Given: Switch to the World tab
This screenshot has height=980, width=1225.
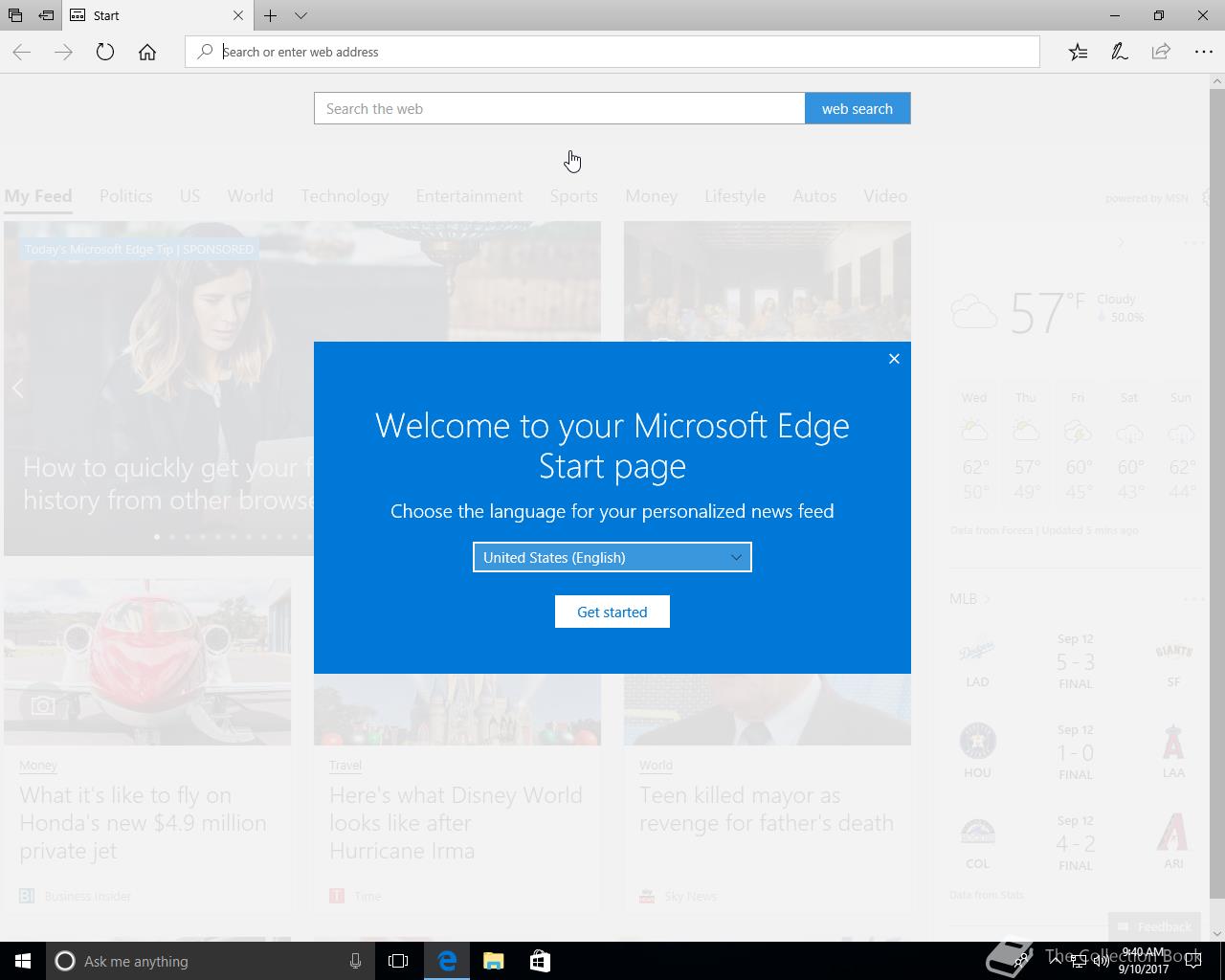Looking at the screenshot, I should coord(251,195).
